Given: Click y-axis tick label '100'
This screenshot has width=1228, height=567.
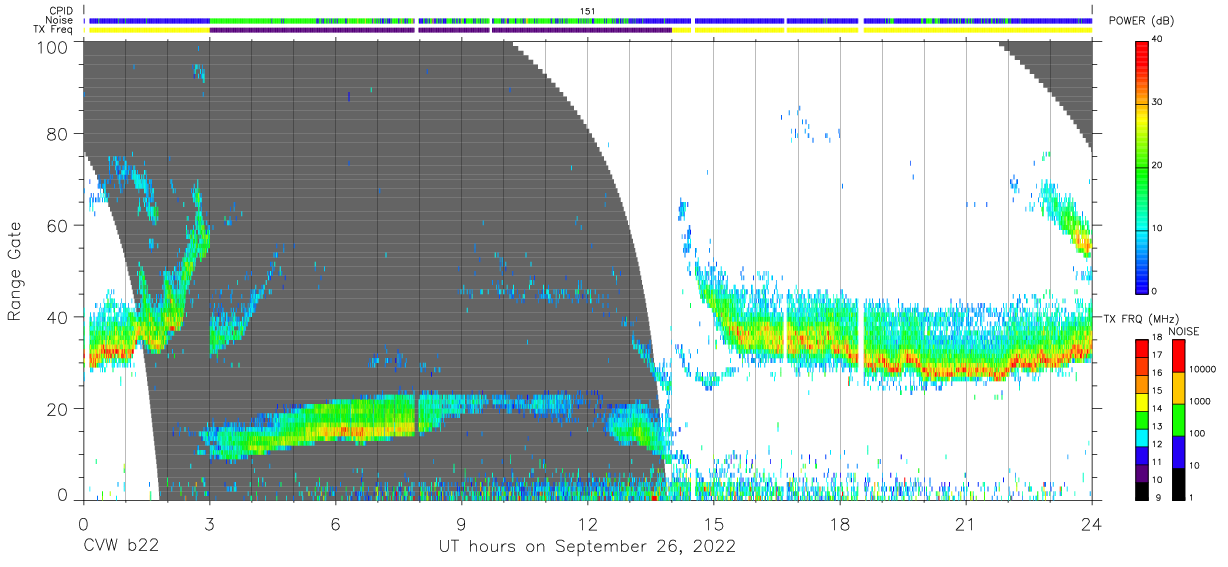Looking at the screenshot, I should click(53, 47).
